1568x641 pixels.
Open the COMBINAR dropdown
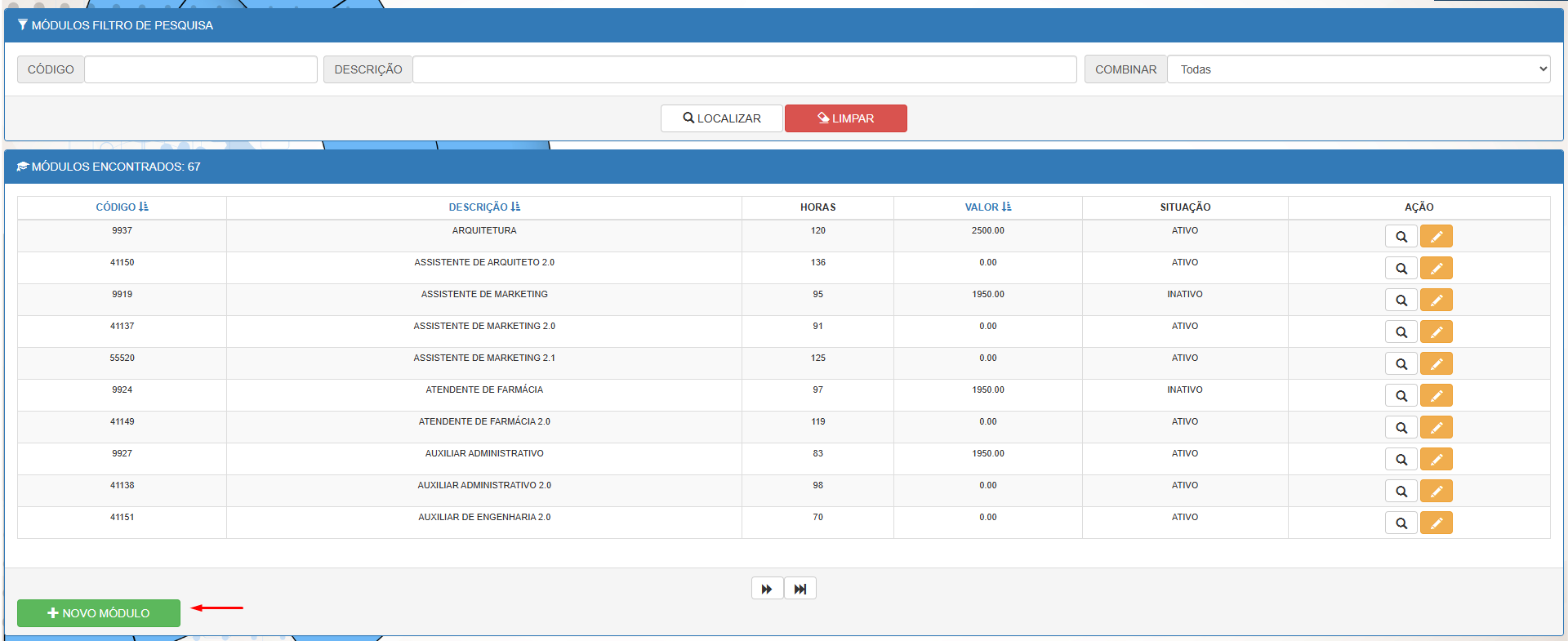click(1358, 69)
